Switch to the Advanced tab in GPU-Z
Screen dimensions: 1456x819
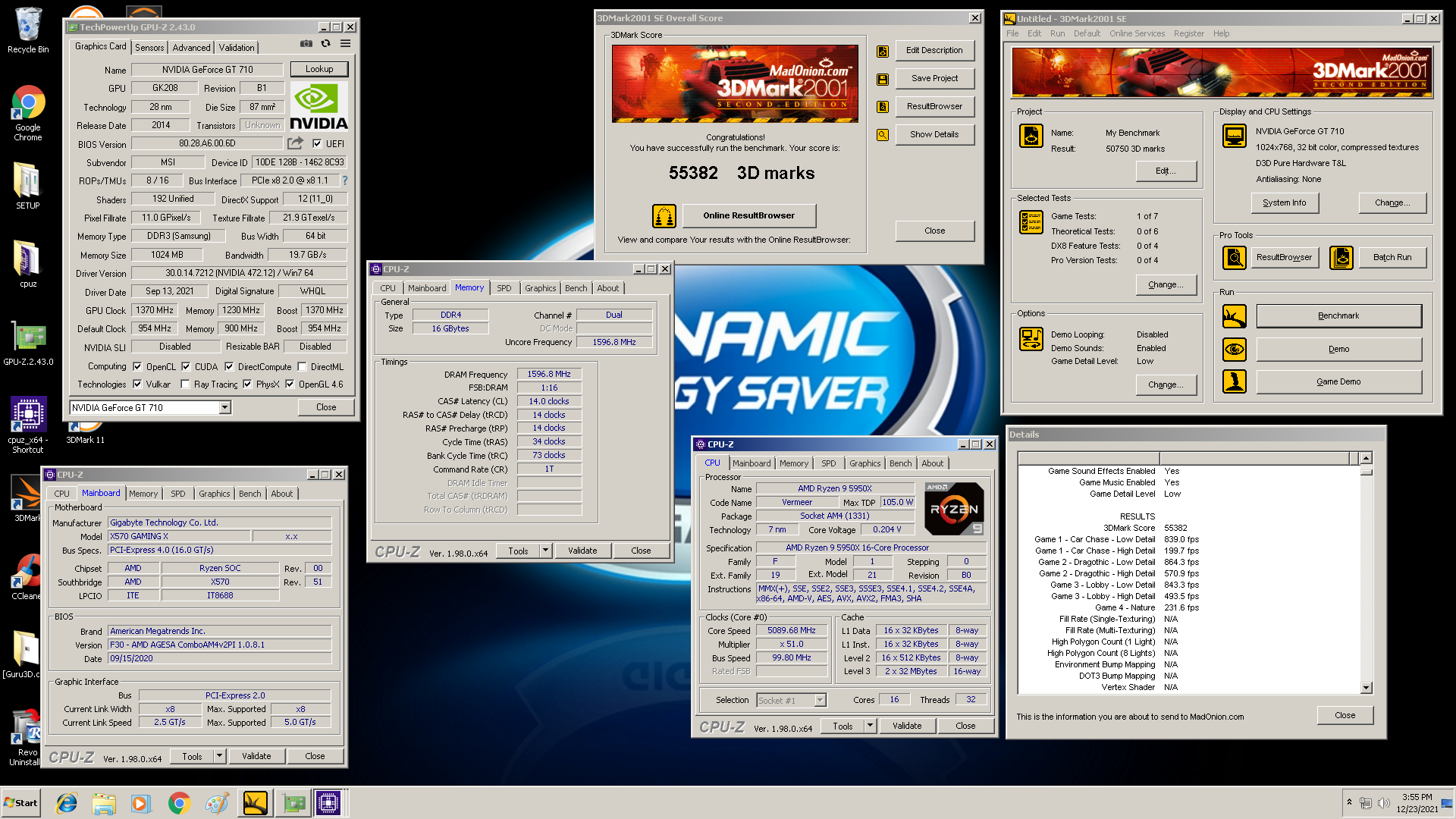191,47
